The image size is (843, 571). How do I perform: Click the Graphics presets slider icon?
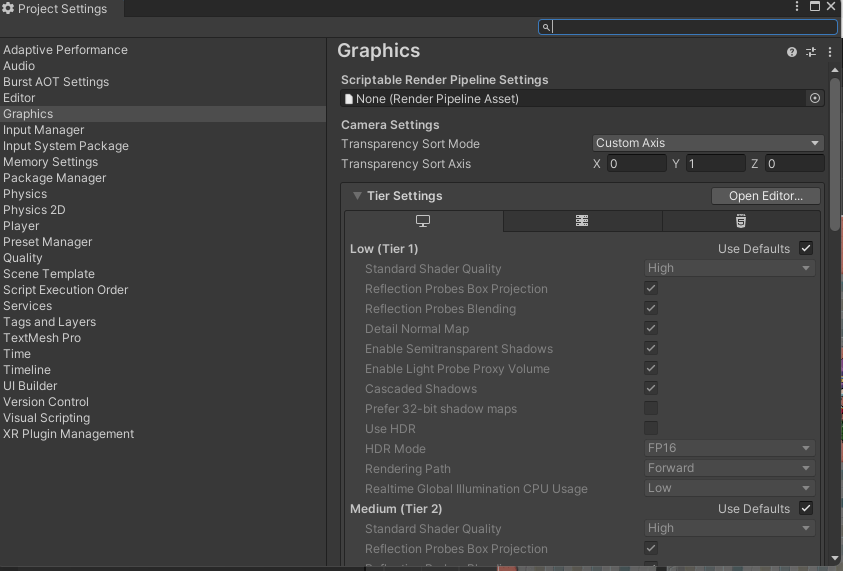pyautogui.click(x=811, y=52)
